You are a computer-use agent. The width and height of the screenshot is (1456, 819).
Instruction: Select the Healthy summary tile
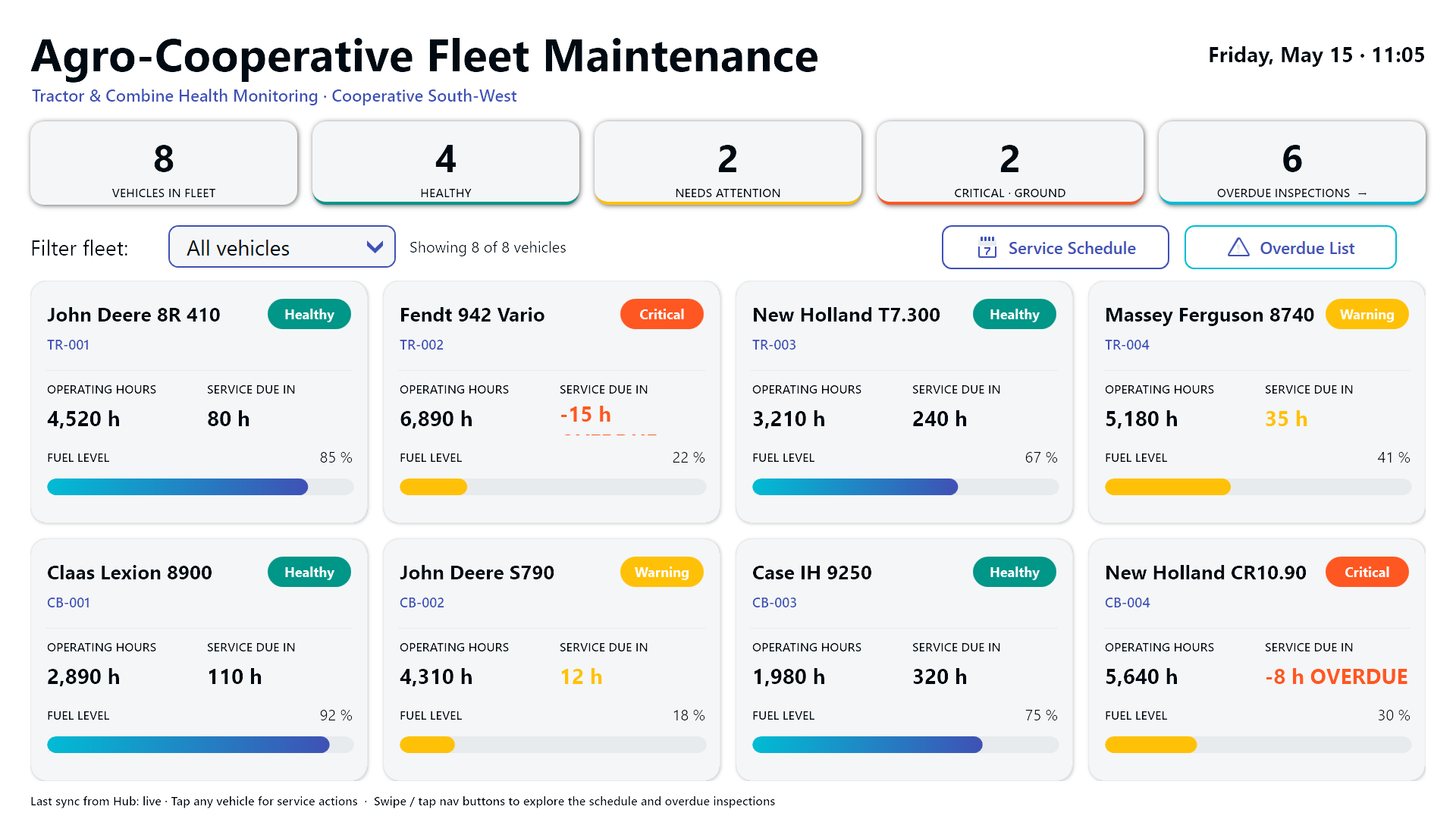pos(446,163)
